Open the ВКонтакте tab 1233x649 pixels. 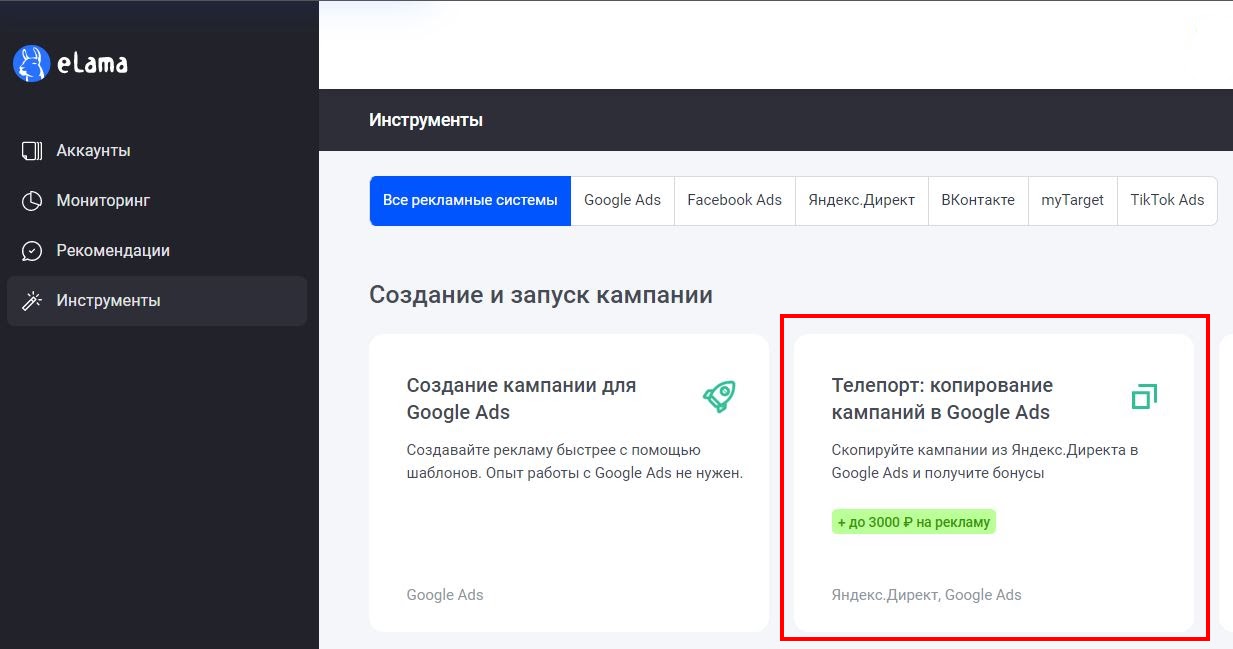tap(978, 200)
